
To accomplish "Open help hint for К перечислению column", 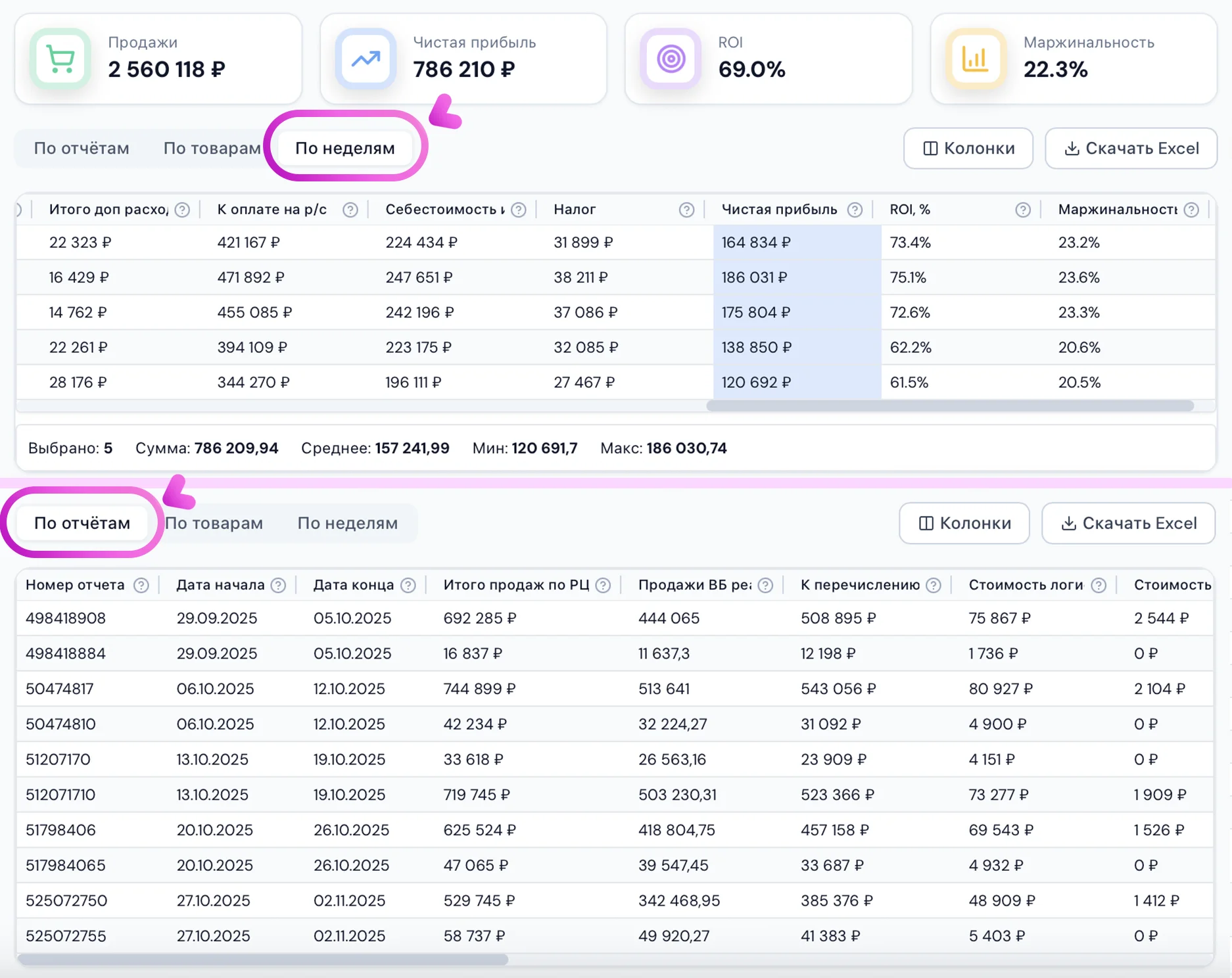I will 934,586.
